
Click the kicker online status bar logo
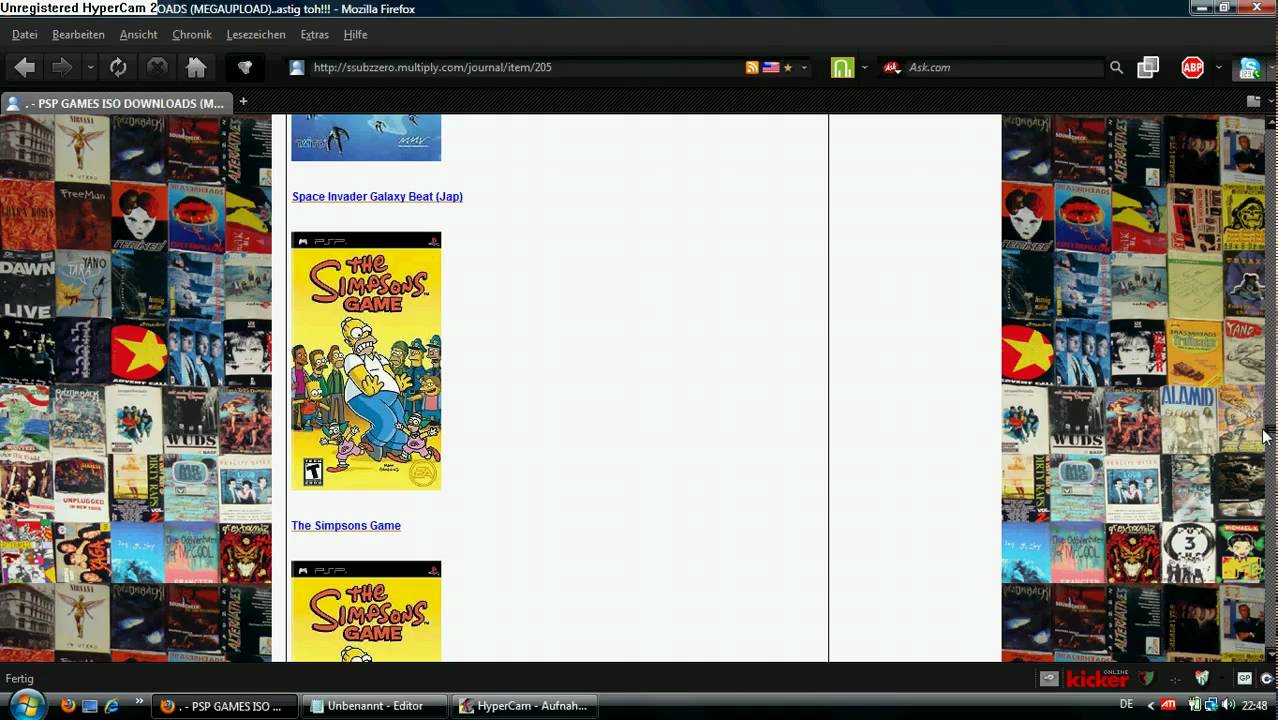click(1097, 678)
